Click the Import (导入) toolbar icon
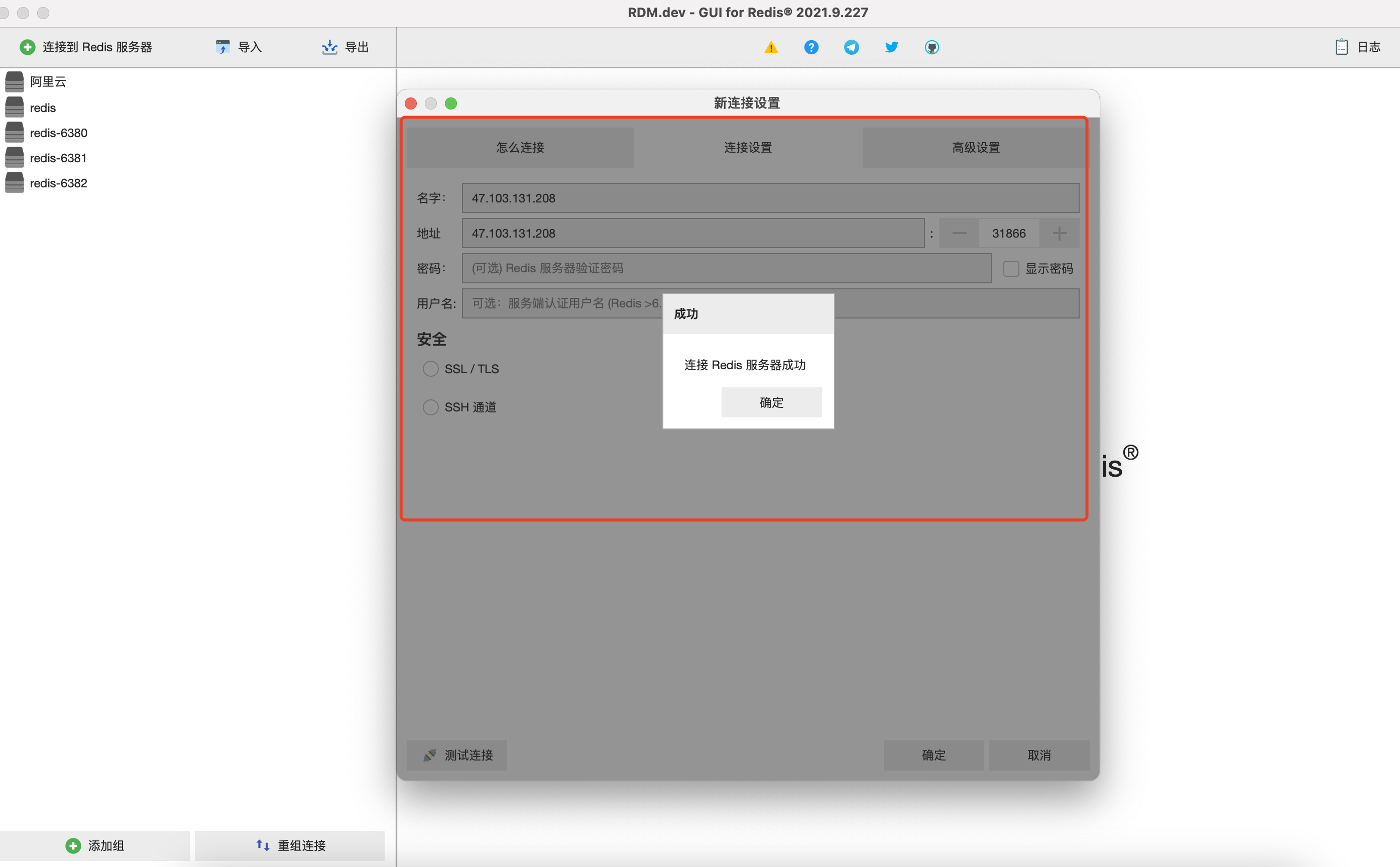1400x867 pixels. [x=222, y=47]
